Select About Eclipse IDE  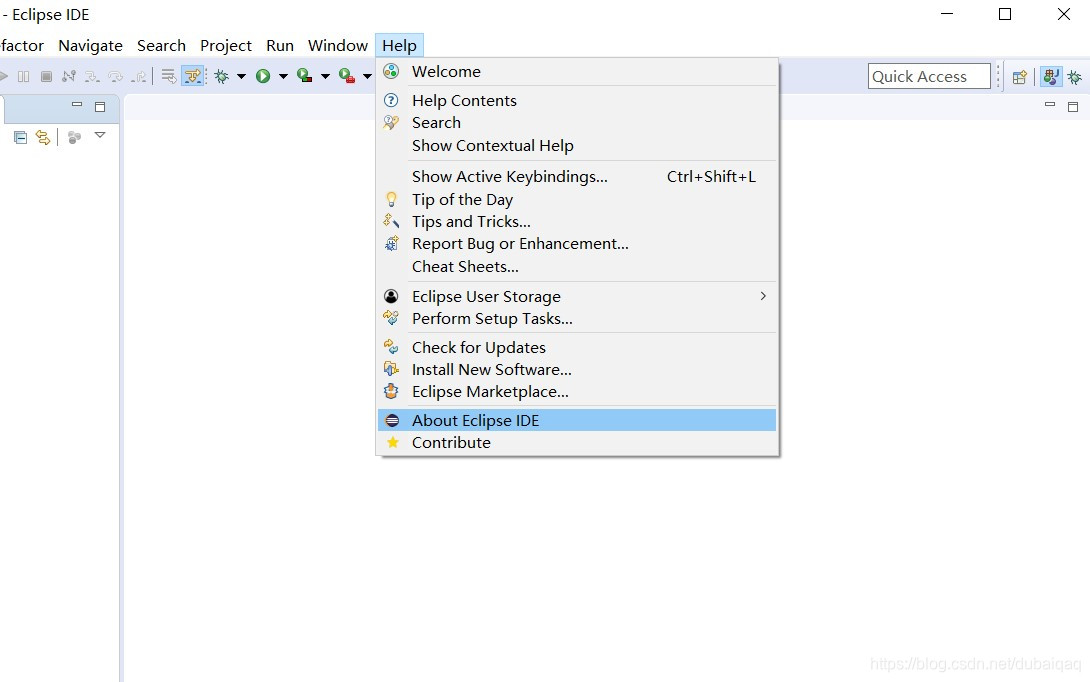[577, 421]
